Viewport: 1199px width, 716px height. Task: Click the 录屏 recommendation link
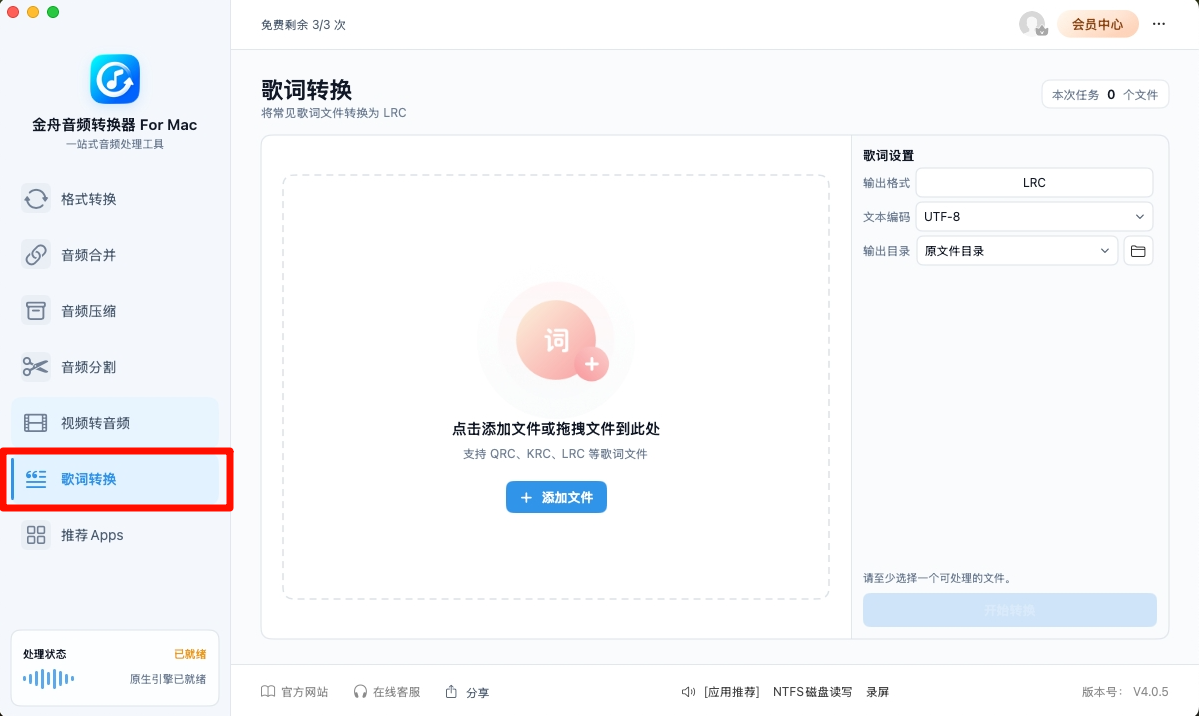(877, 692)
